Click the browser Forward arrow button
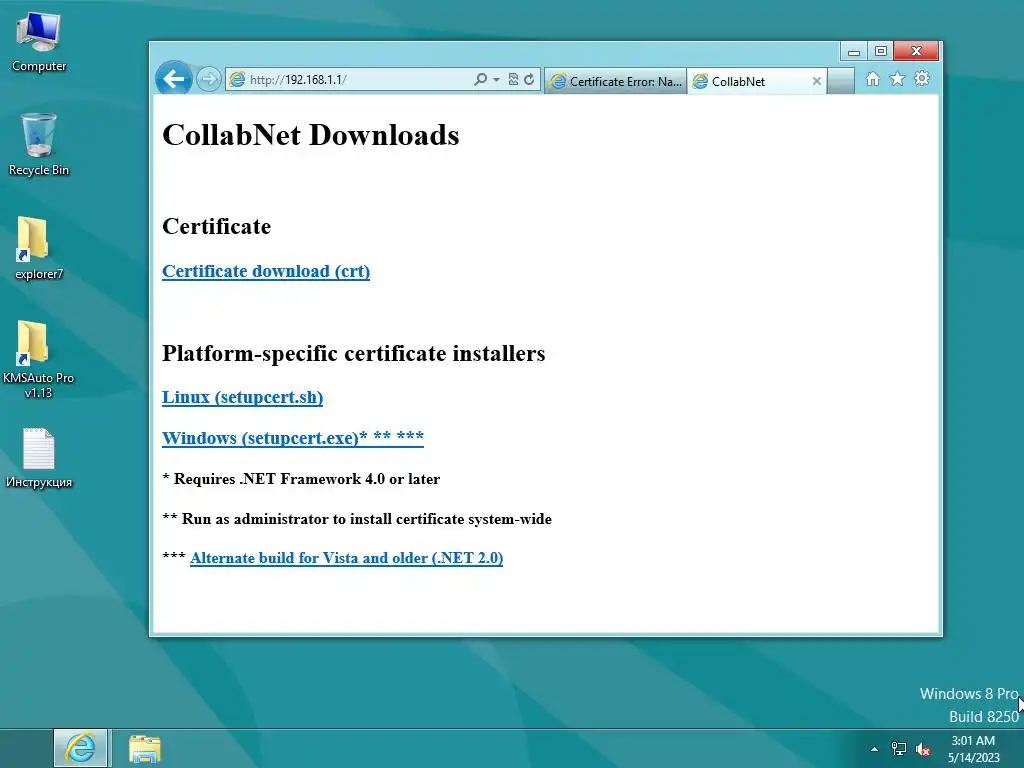The image size is (1024, 768). [208, 80]
